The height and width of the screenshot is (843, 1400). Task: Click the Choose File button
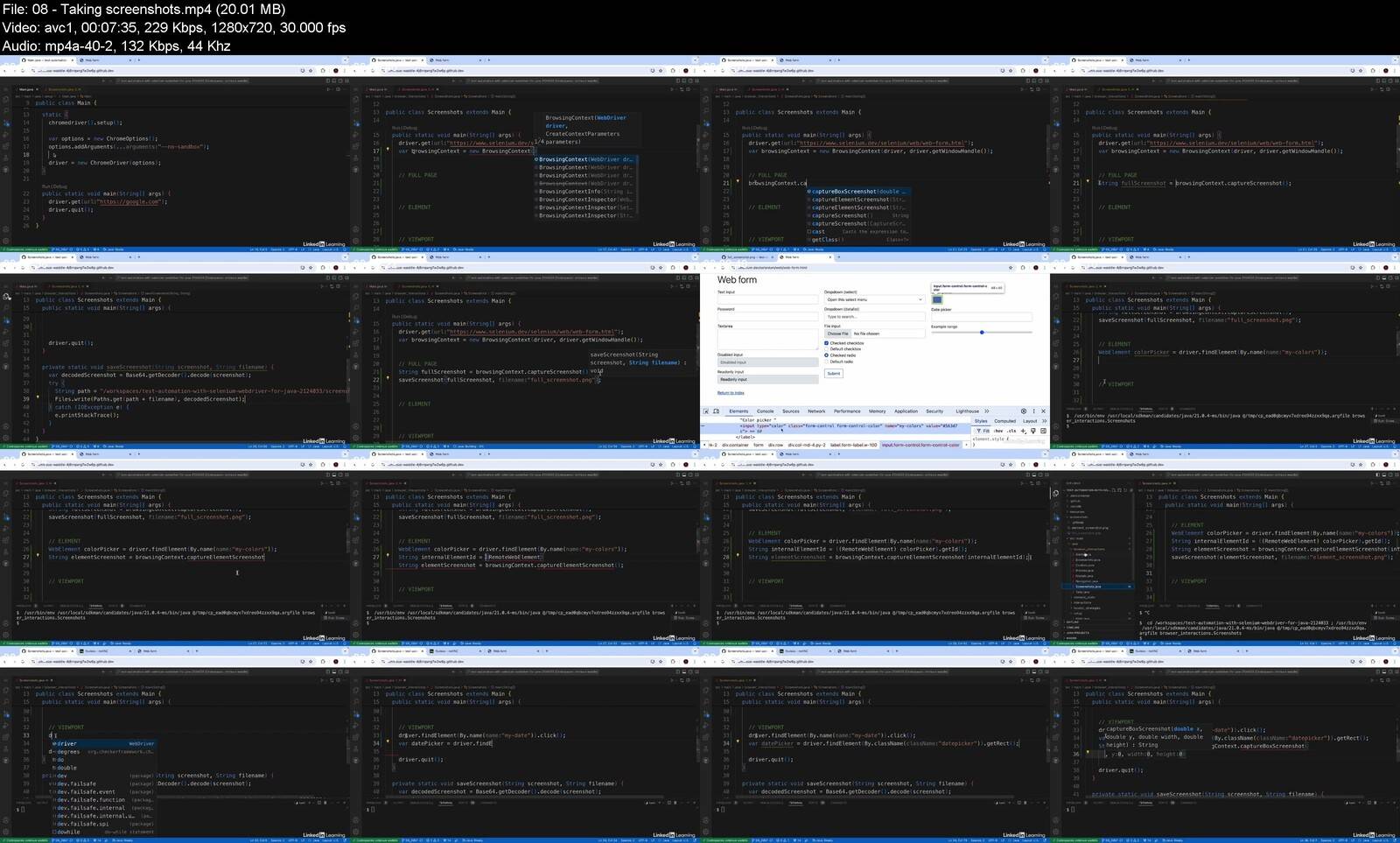click(837, 334)
